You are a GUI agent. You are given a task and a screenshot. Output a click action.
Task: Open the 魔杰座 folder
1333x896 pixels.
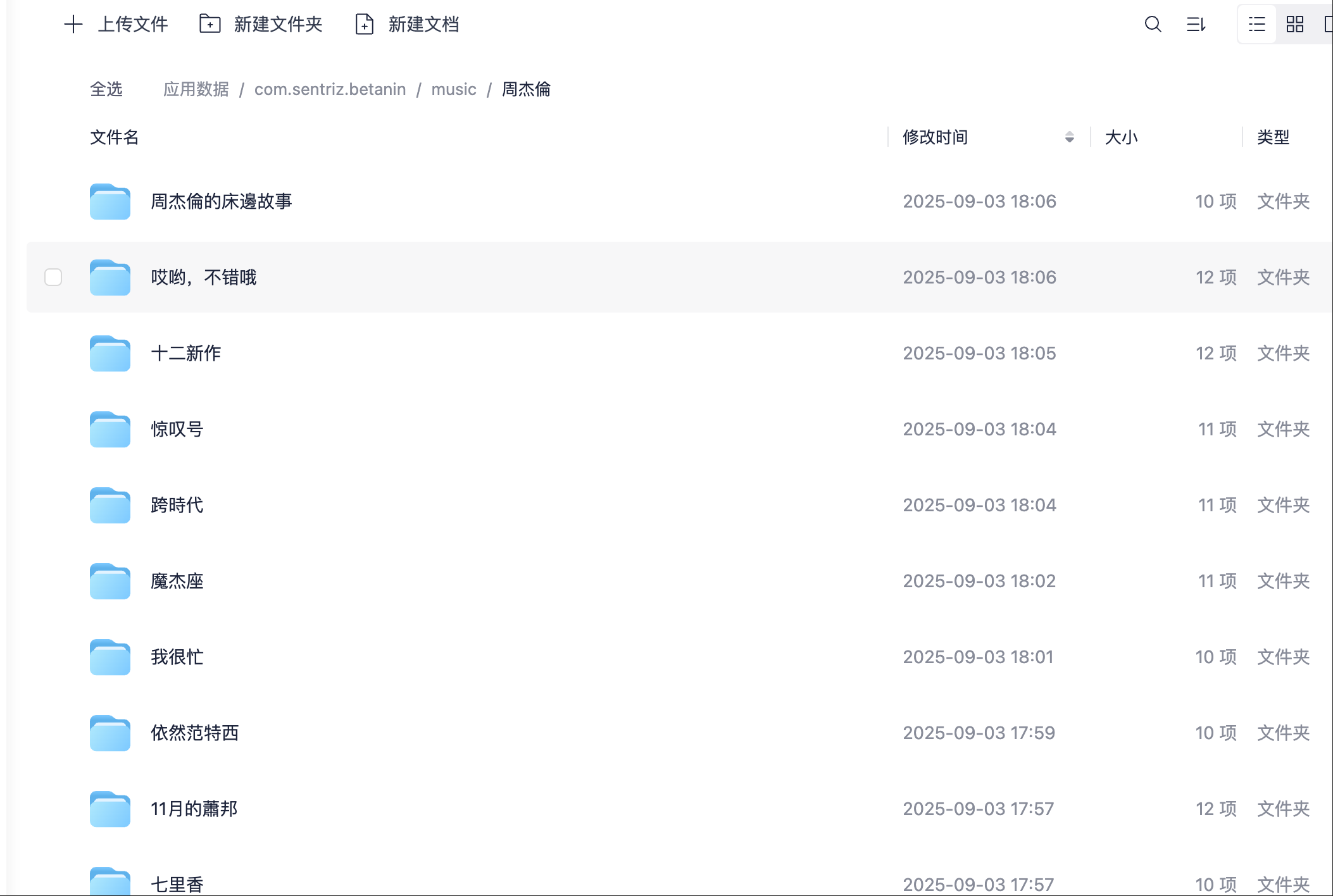177,581
